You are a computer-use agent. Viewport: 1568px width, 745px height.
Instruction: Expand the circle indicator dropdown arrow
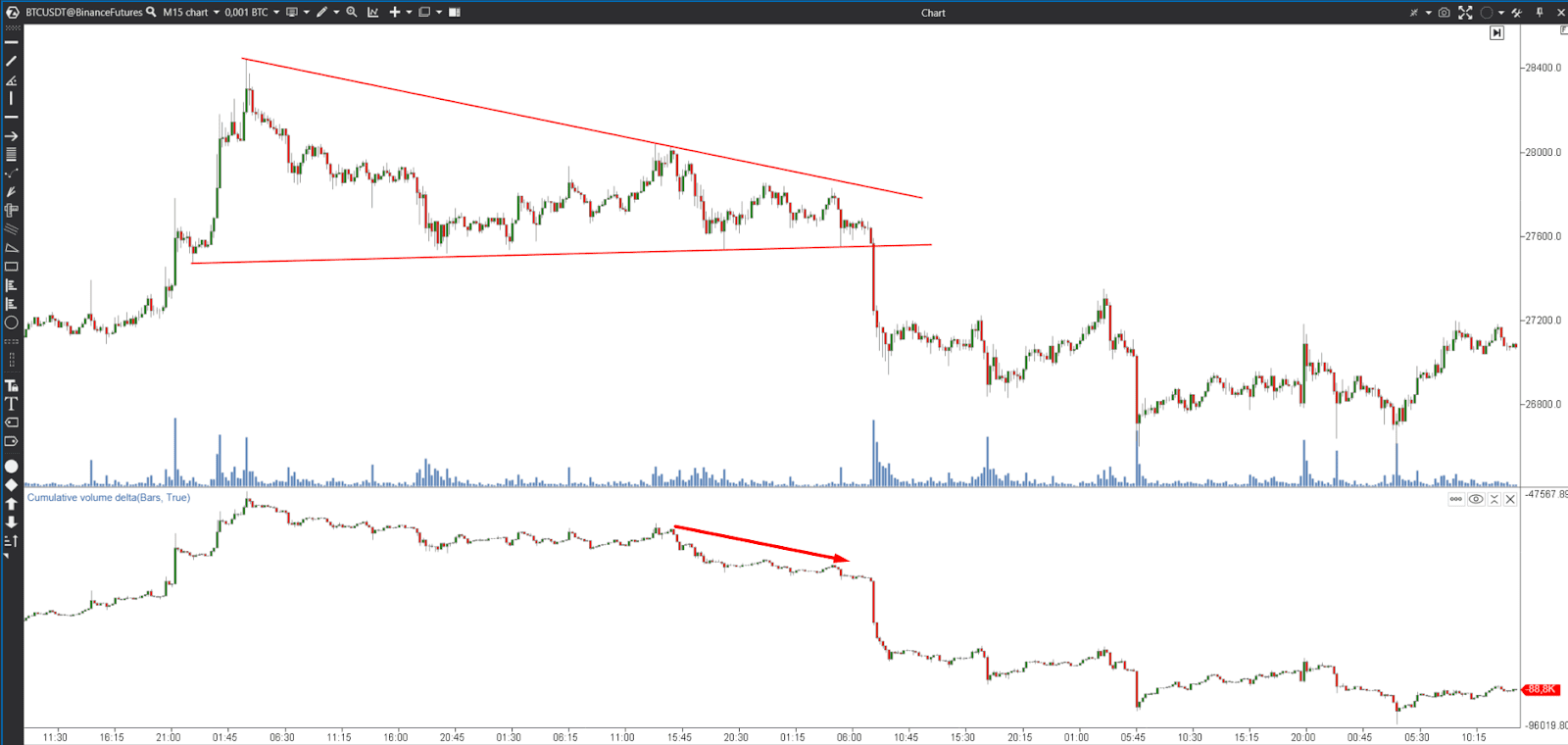[1500, 12]
